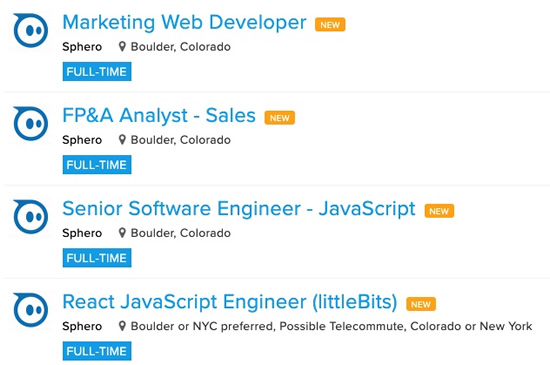Open the Marketing Web Developer job posting
This screenshot has height=365, width=550.
[x=184, y=22]
